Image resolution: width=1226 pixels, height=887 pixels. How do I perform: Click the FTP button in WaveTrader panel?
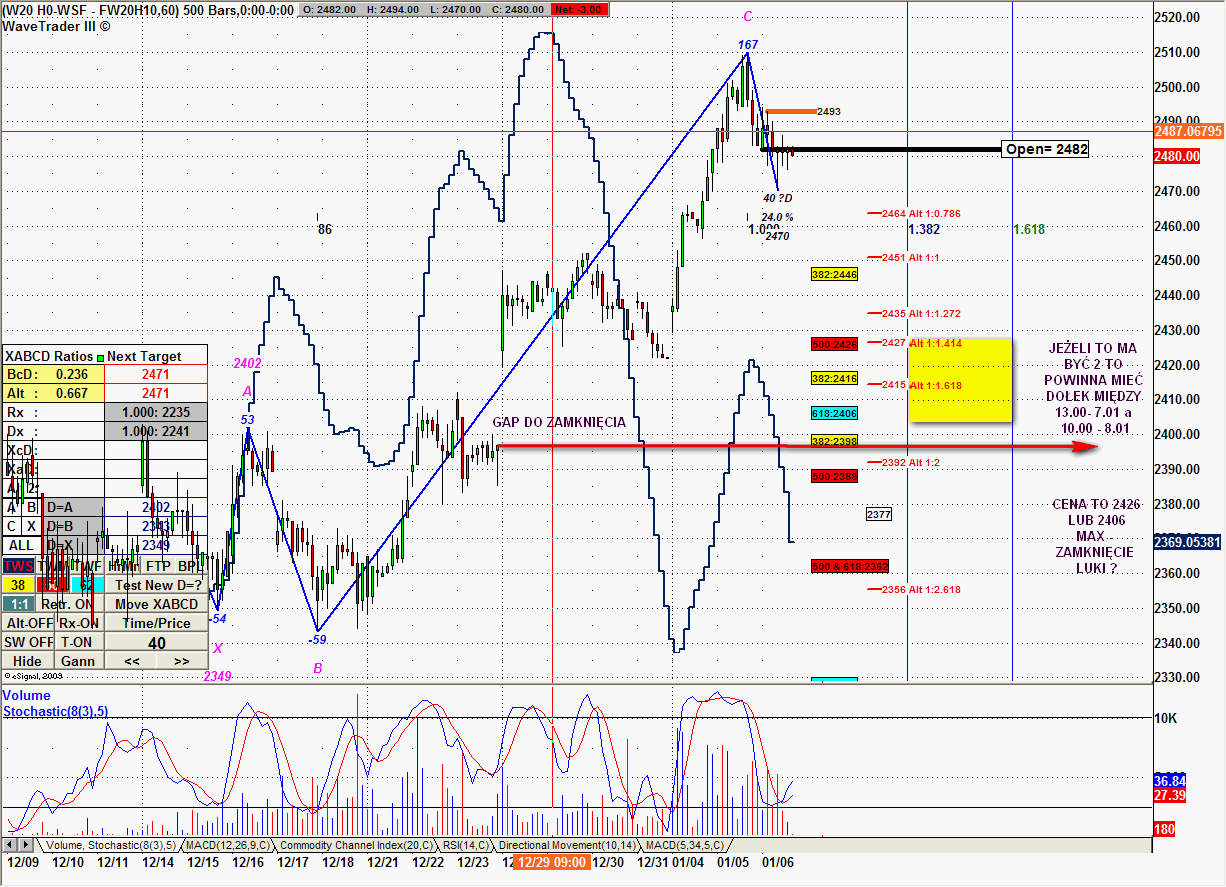[159, 566]
